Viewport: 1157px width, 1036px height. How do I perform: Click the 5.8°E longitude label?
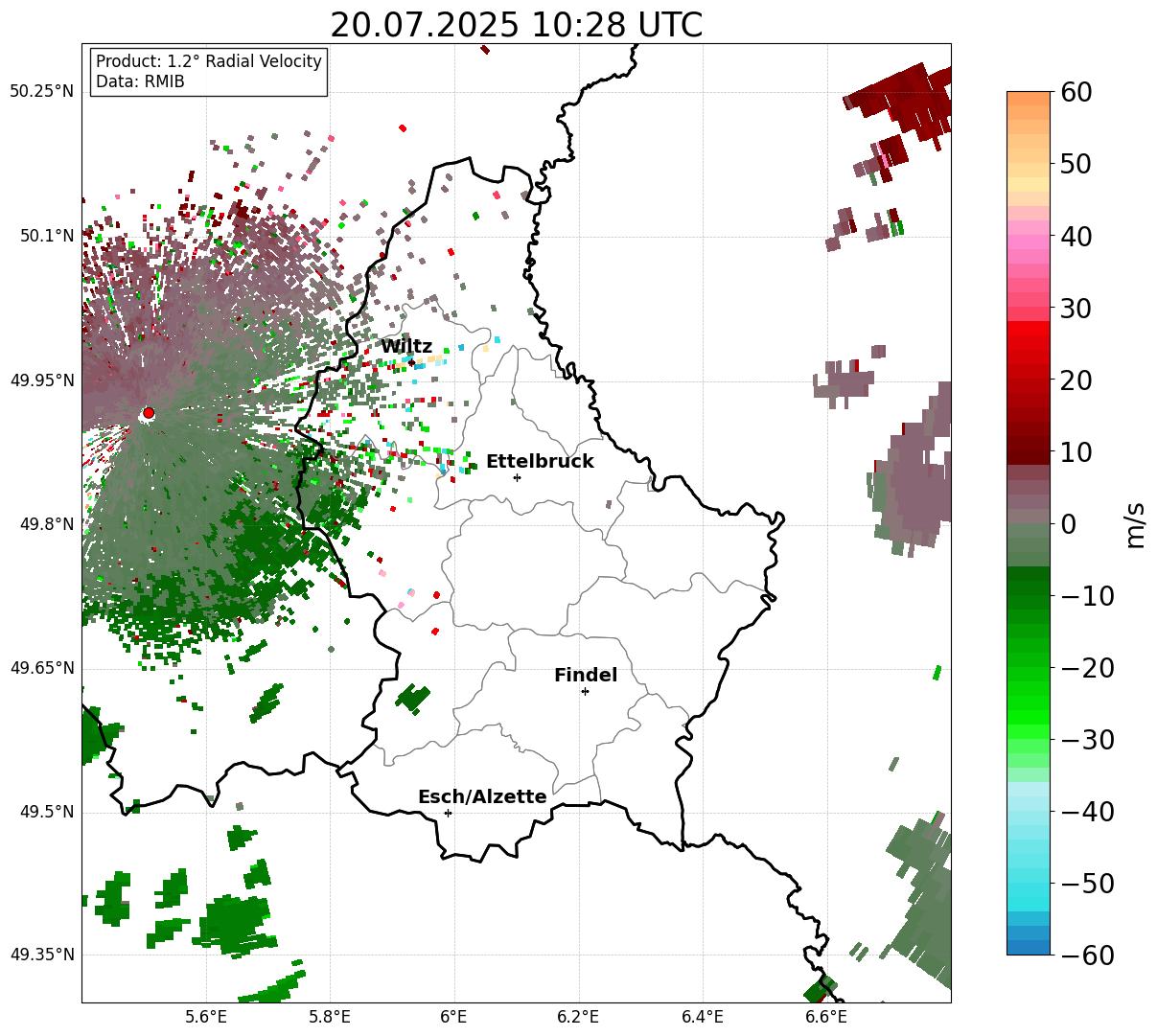tap(330, 1017)
